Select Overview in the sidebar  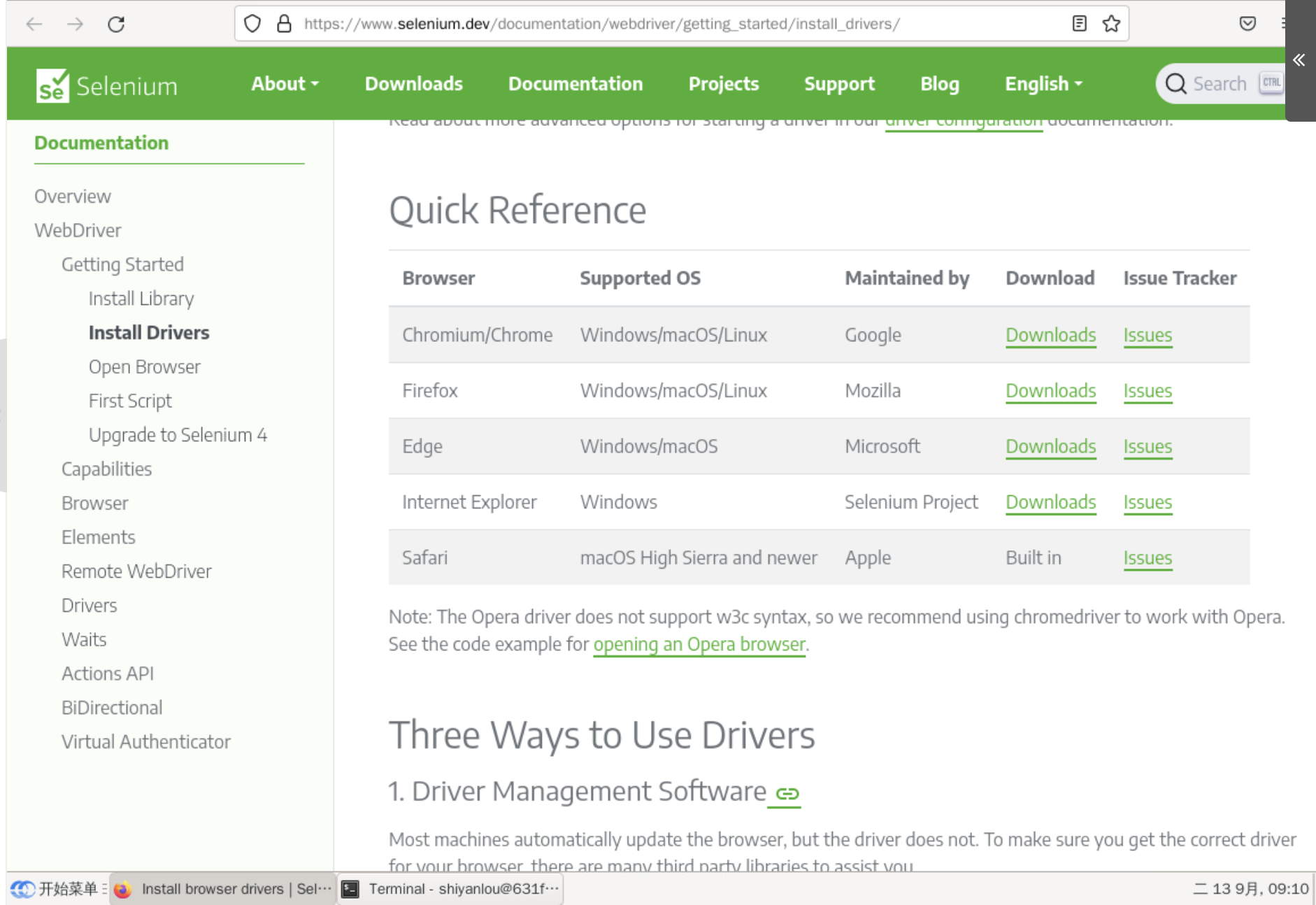(73, 197)
